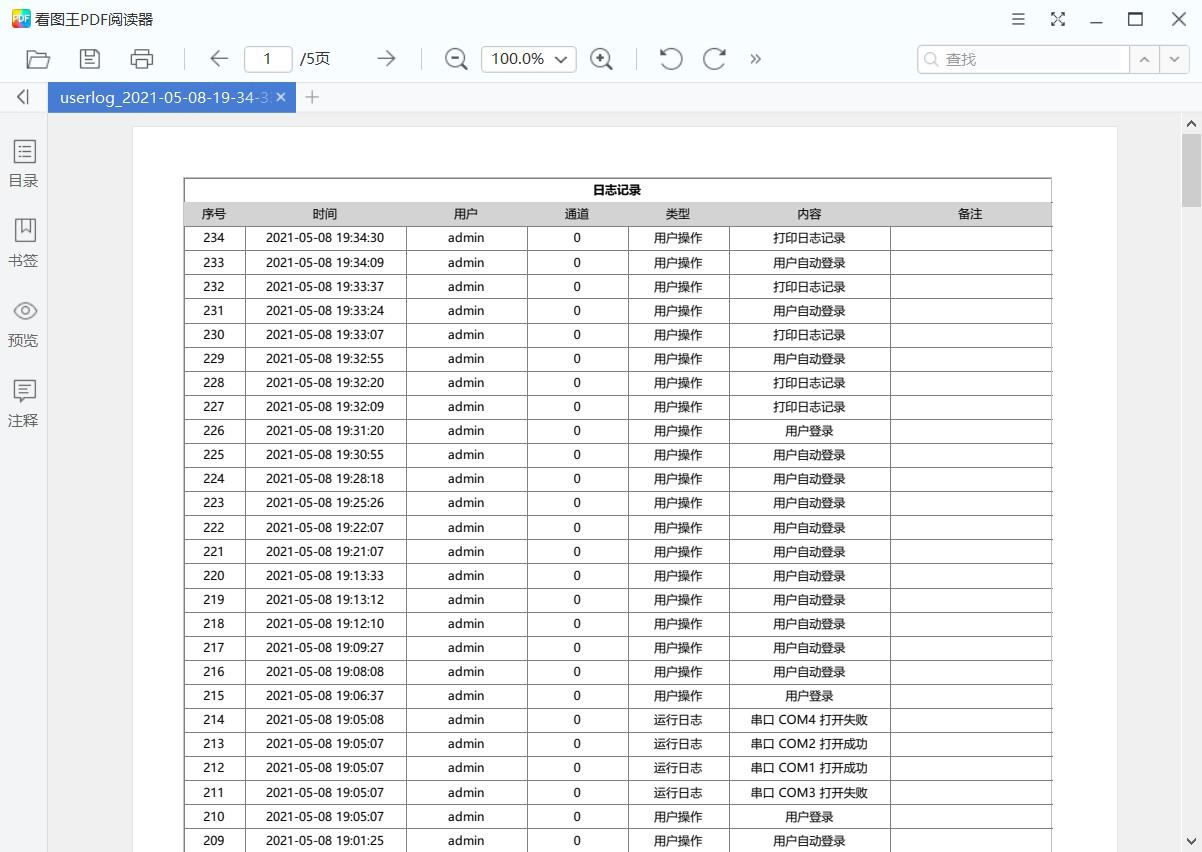Screen dimensions: 1202x852
Task: Zoom out with the minus magnifier
Action: (x=456, y=59)
